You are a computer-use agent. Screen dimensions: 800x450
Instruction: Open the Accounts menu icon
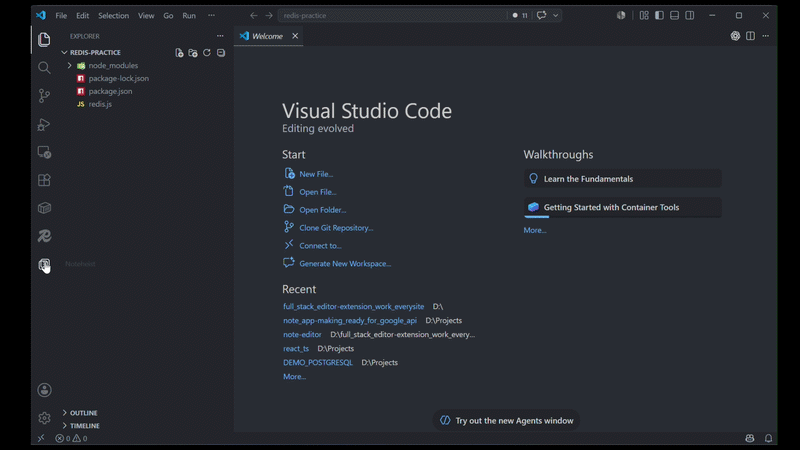(44, 390)
